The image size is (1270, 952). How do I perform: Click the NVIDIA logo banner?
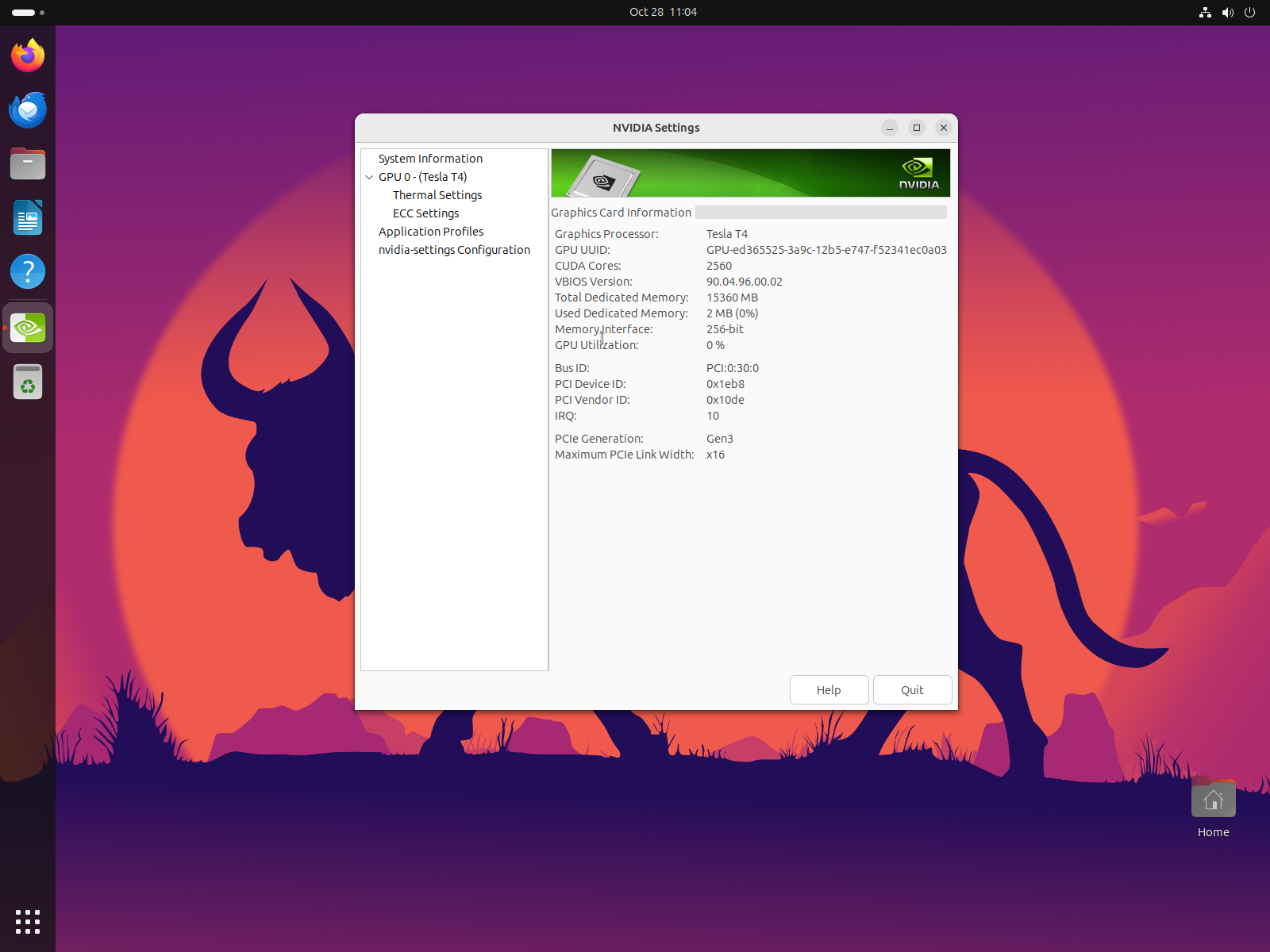pos(750,173)
